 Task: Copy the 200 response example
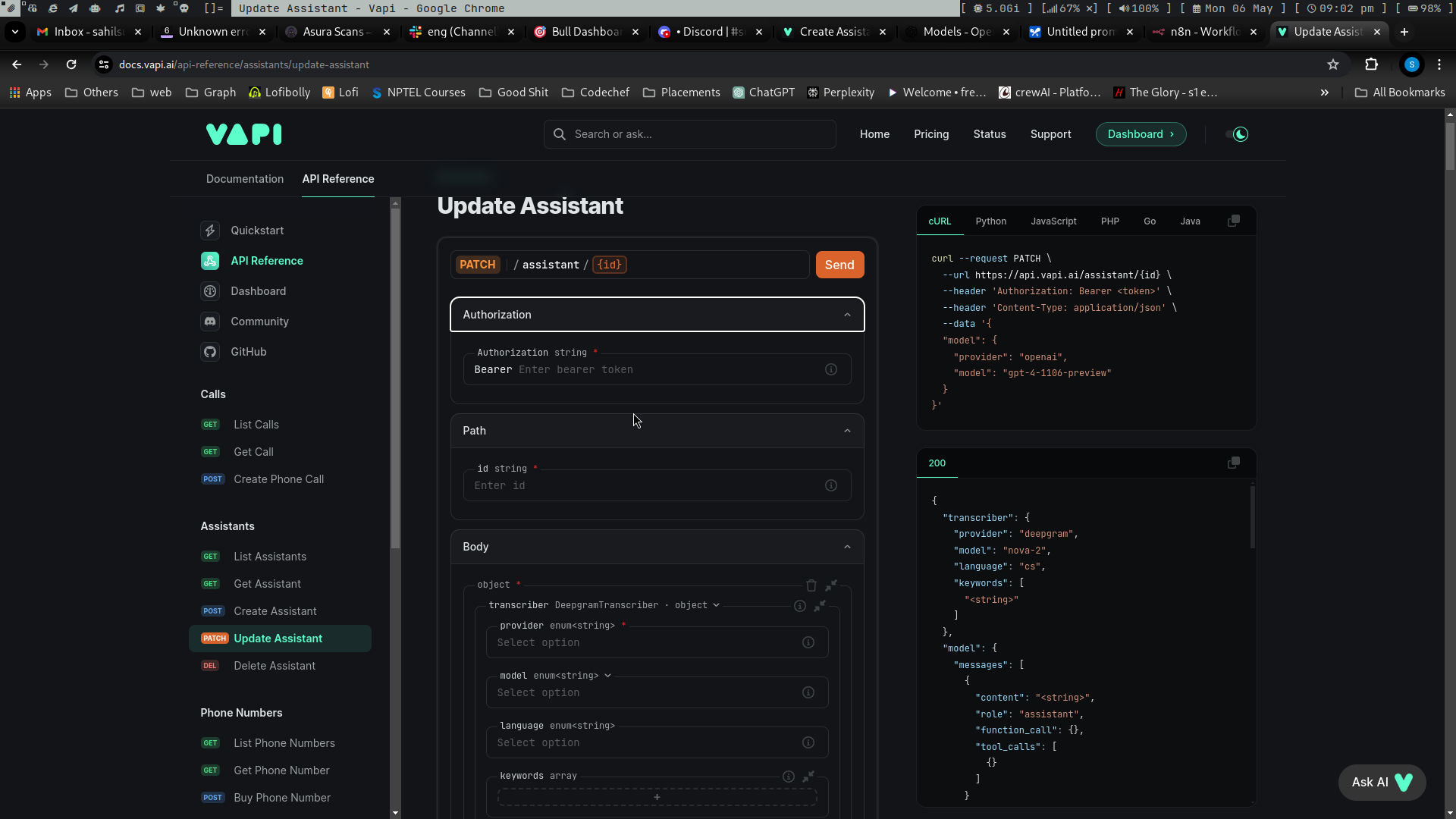[x=1234, y=463]
